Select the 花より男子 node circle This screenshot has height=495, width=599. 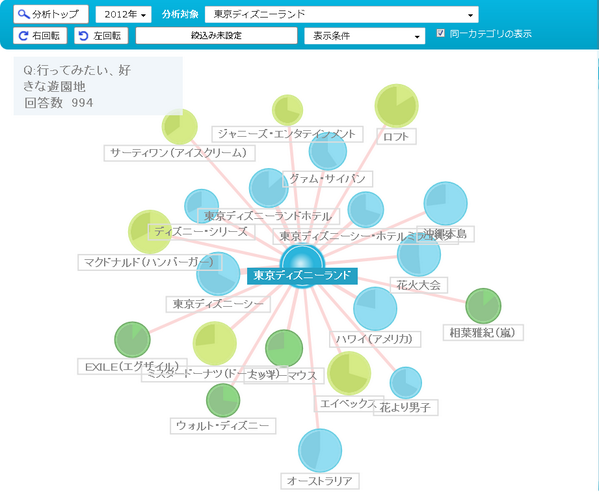pyautogui.click(x=406, y=383)
